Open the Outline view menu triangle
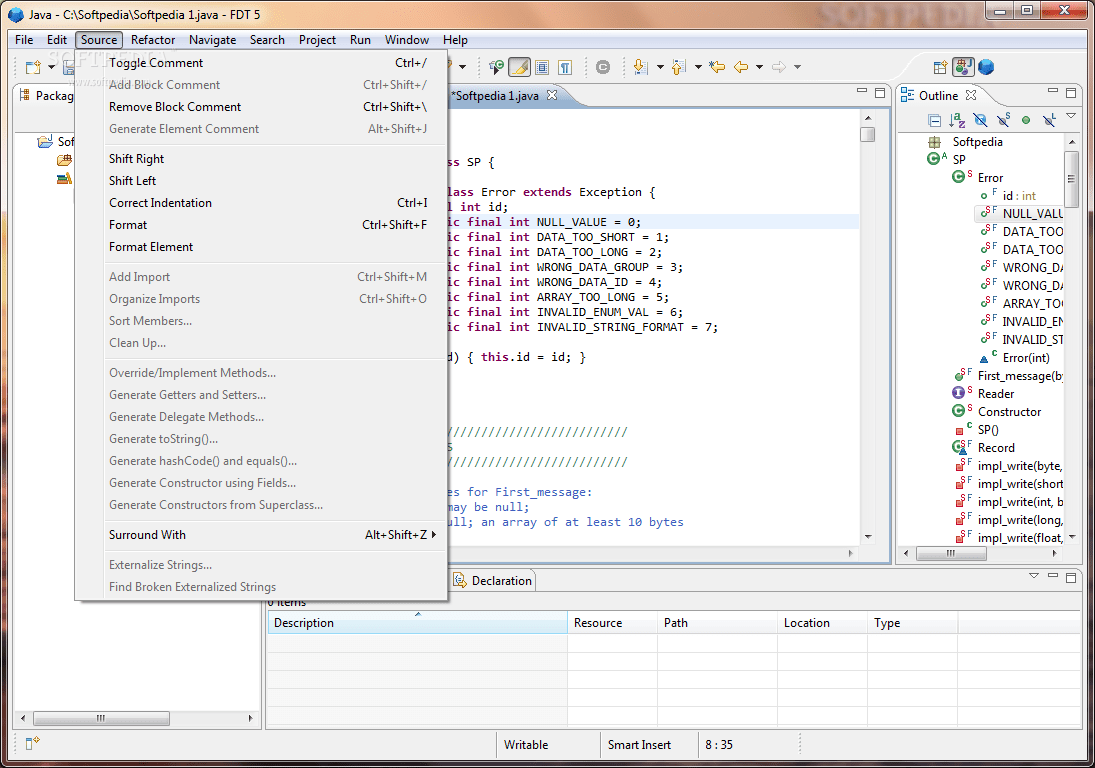The image size is (1095, 768). 1071,117
